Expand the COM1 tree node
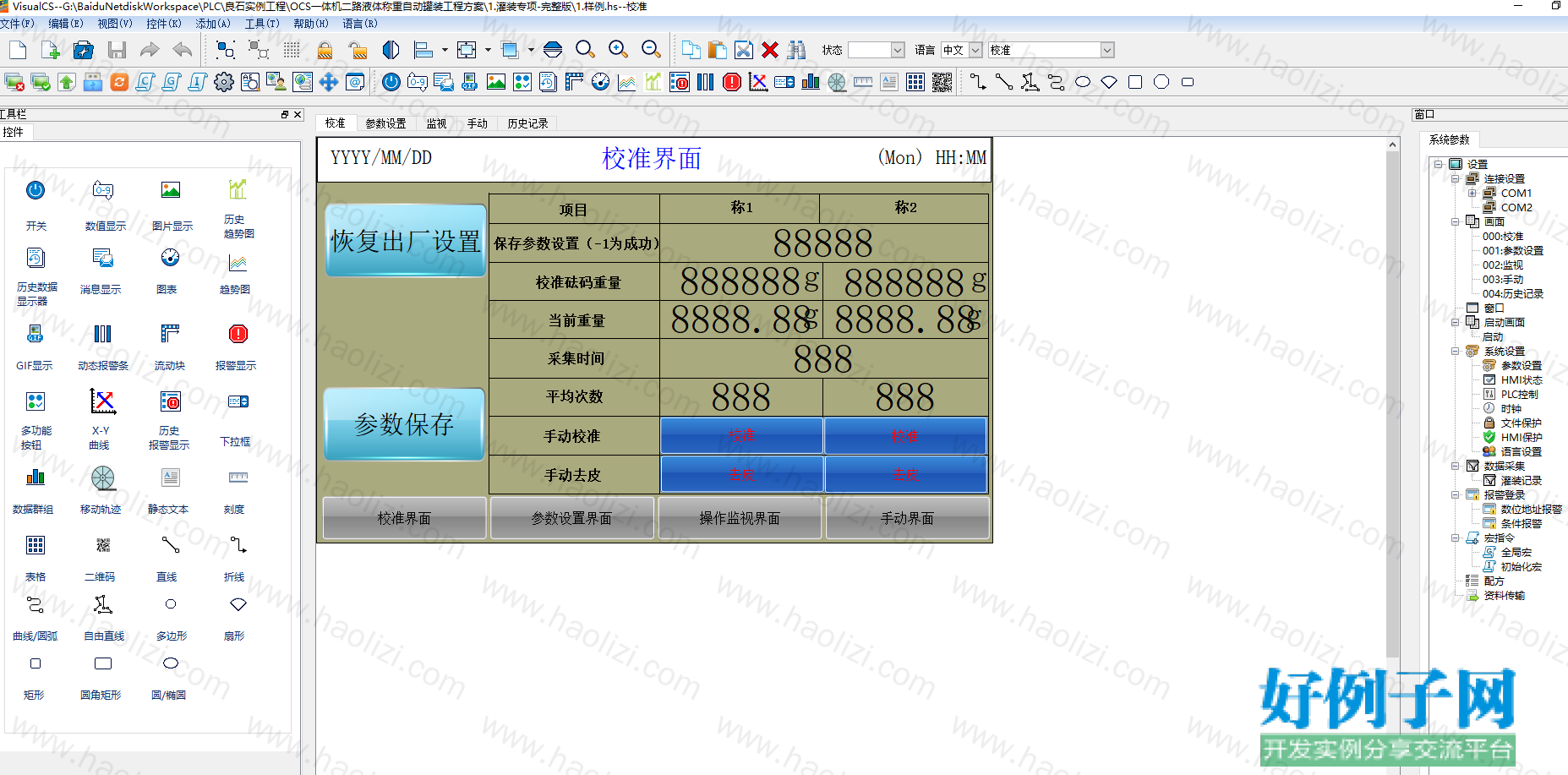 [1472, 193]
